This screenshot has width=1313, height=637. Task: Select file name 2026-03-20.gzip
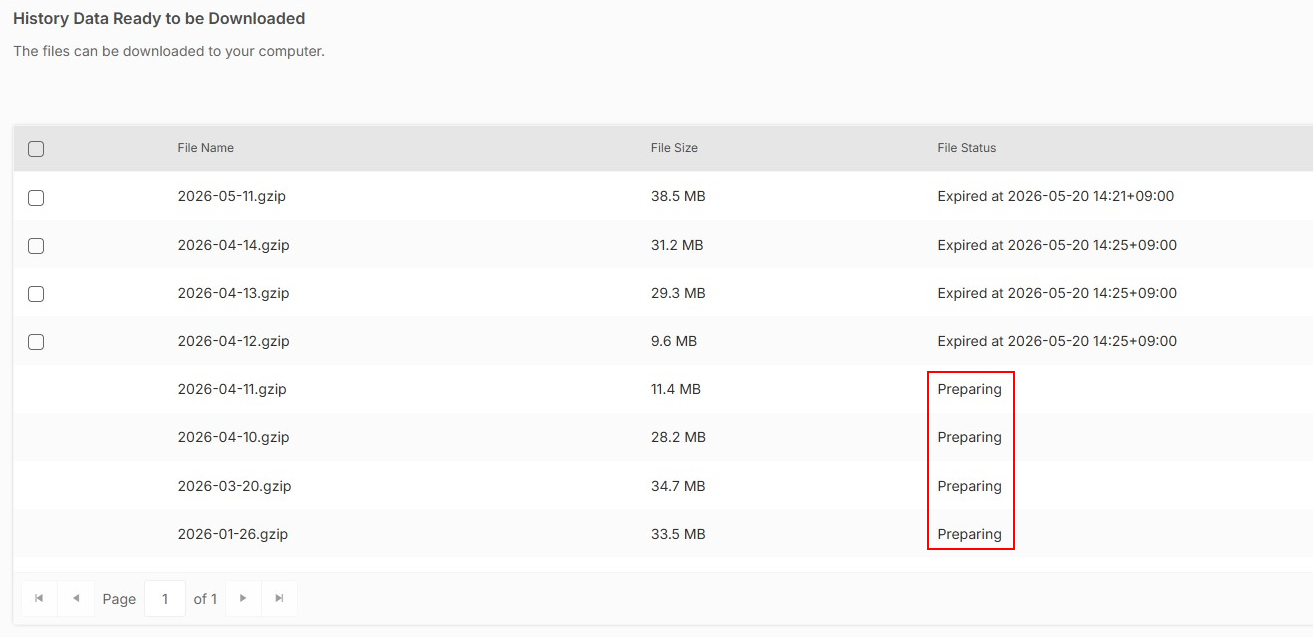pos(235,486)
